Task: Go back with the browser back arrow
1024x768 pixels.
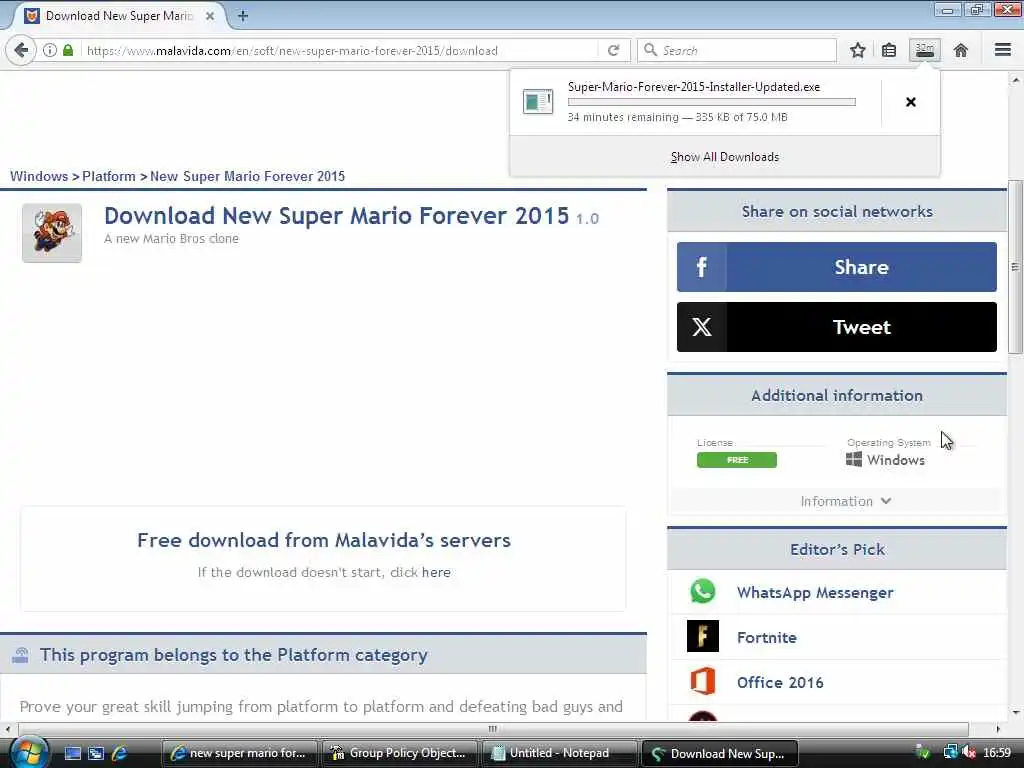Action: (20, 50)
